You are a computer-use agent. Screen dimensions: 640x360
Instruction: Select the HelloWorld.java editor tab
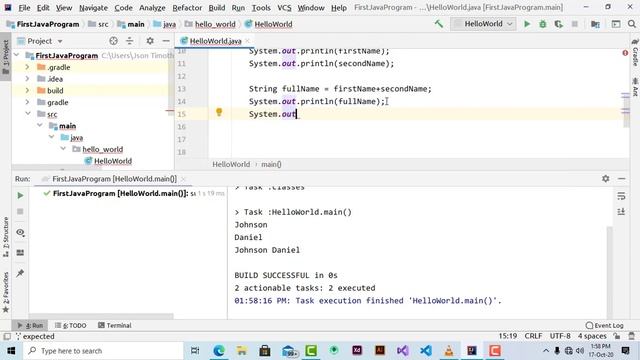pyautogui.click(x=216, y=41)
